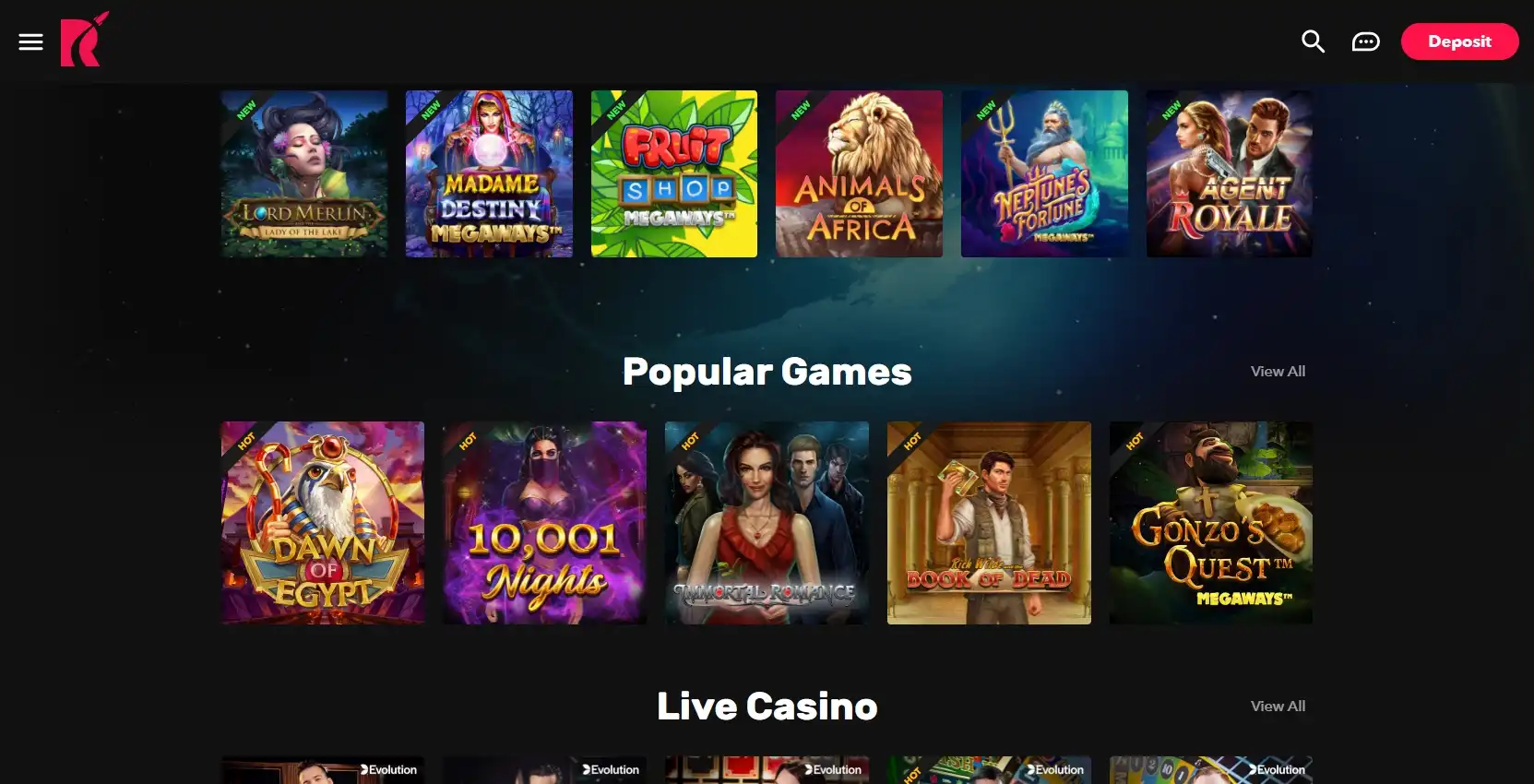Screen dimensions: 1534x784
Task: Open the search magnifier icon
Action: (1313, 42)
